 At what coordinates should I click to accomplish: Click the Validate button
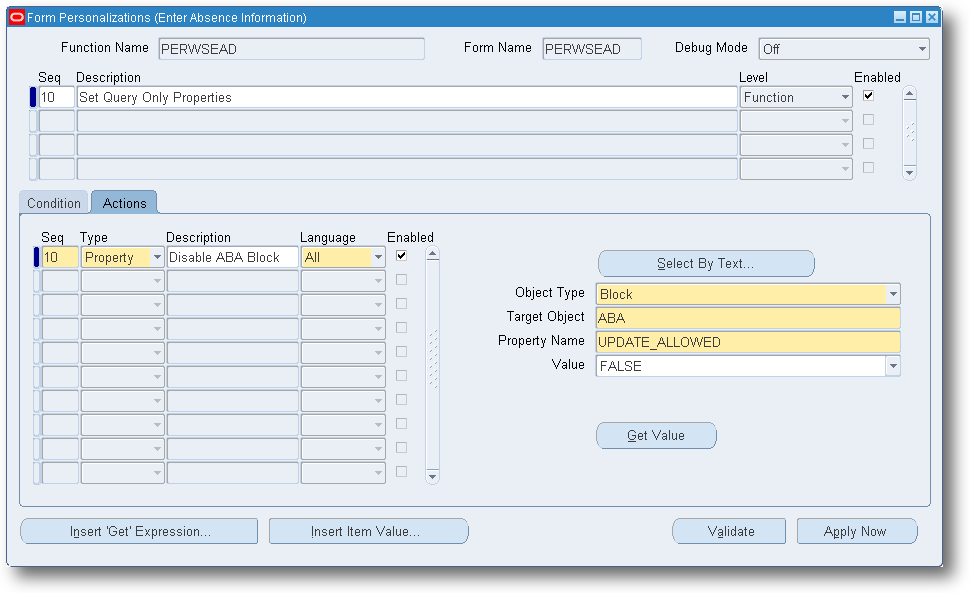(x=729, y=531)
